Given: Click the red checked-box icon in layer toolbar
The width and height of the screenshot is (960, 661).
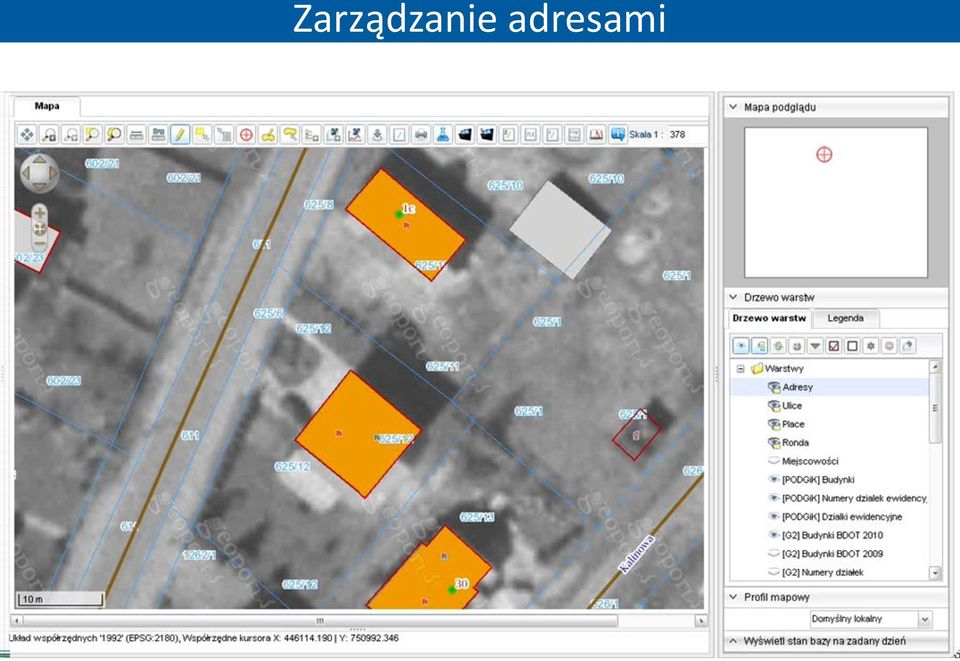Looking at the screenshot, I should pos(833,346).
